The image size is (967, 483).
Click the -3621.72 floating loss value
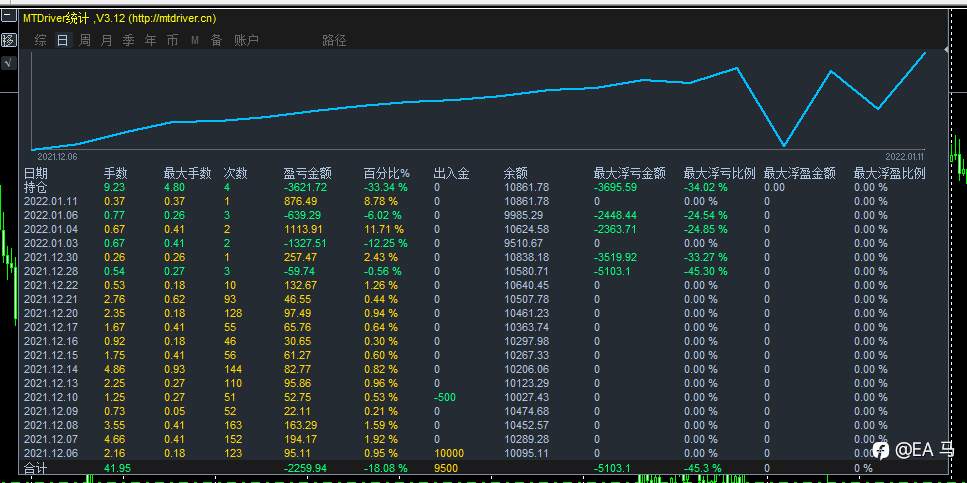305,187
